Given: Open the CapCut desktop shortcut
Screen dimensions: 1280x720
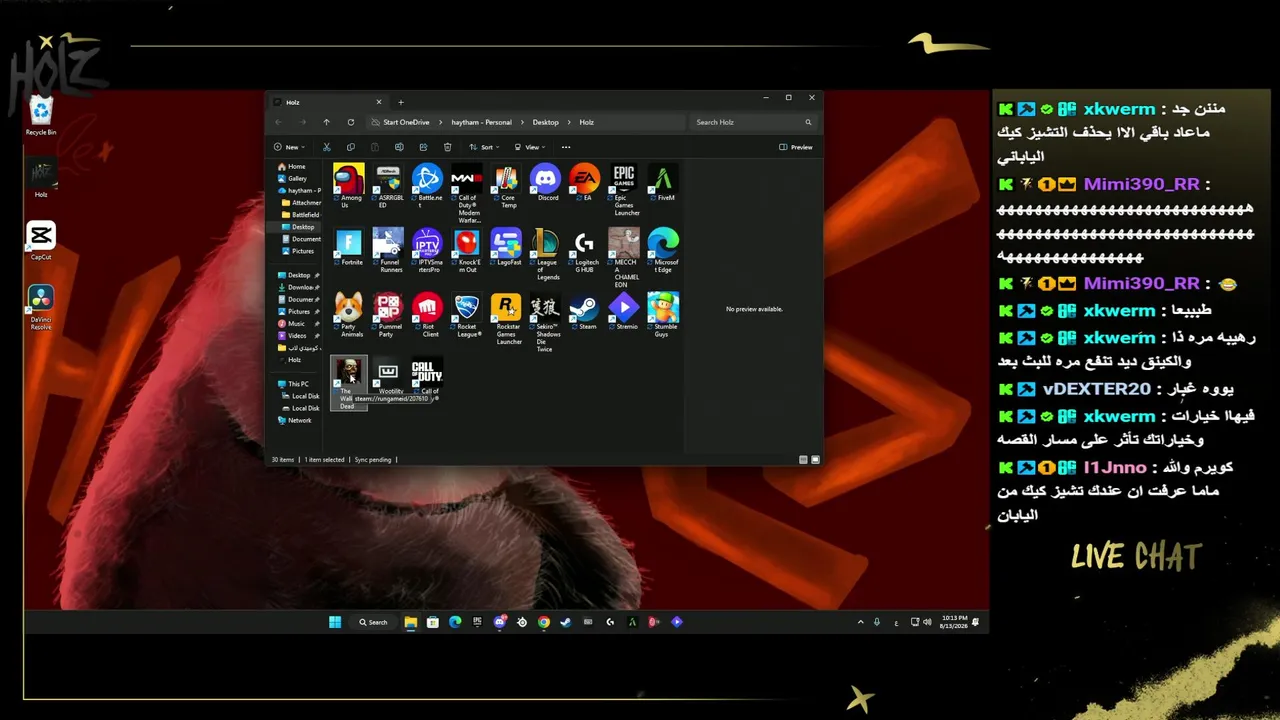Looking at the screenshot, I should [41, 241].
